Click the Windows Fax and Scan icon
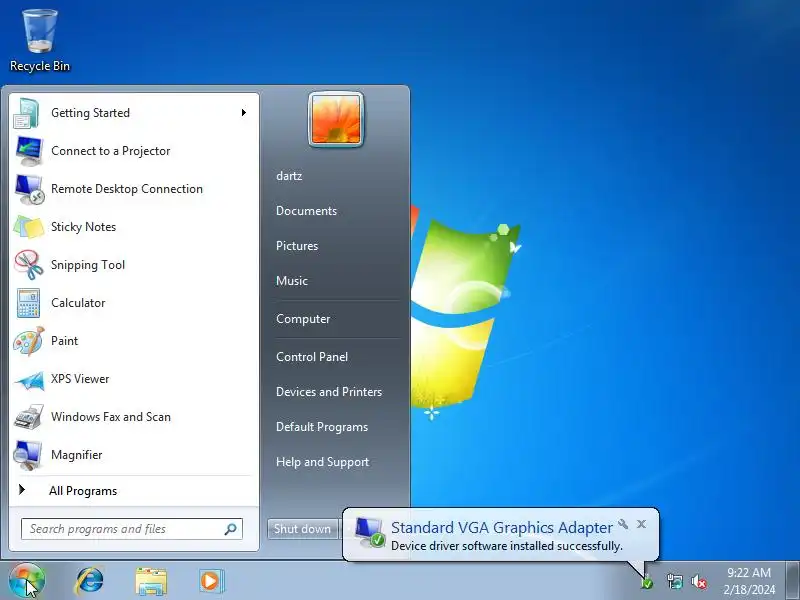The image size is (800, 600). (28, 417)
